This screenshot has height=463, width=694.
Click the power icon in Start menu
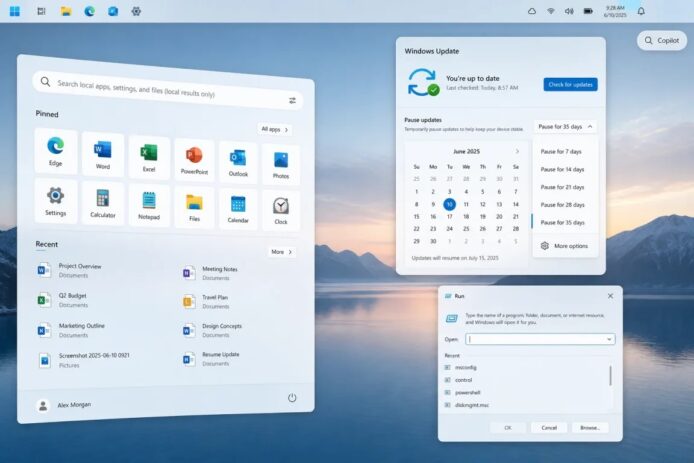(292, 397)
